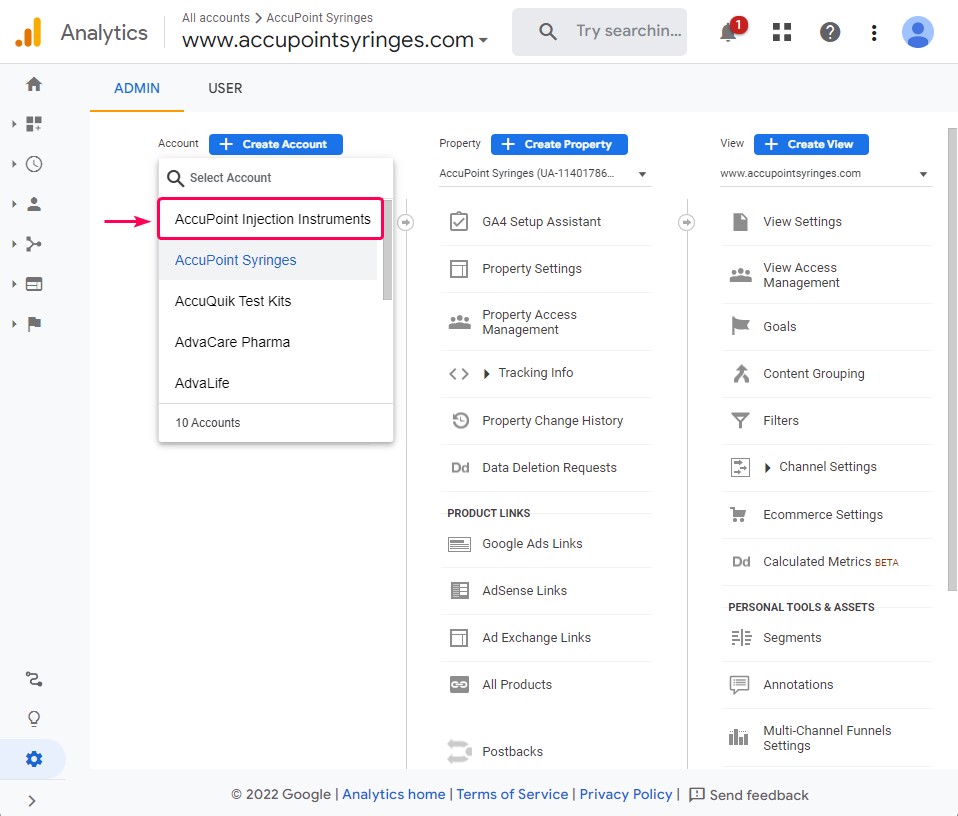The width and height of the screenshot is (958, 816).
Task: Click the search magnifier icon in top bar
Action: tap(547, 31)
